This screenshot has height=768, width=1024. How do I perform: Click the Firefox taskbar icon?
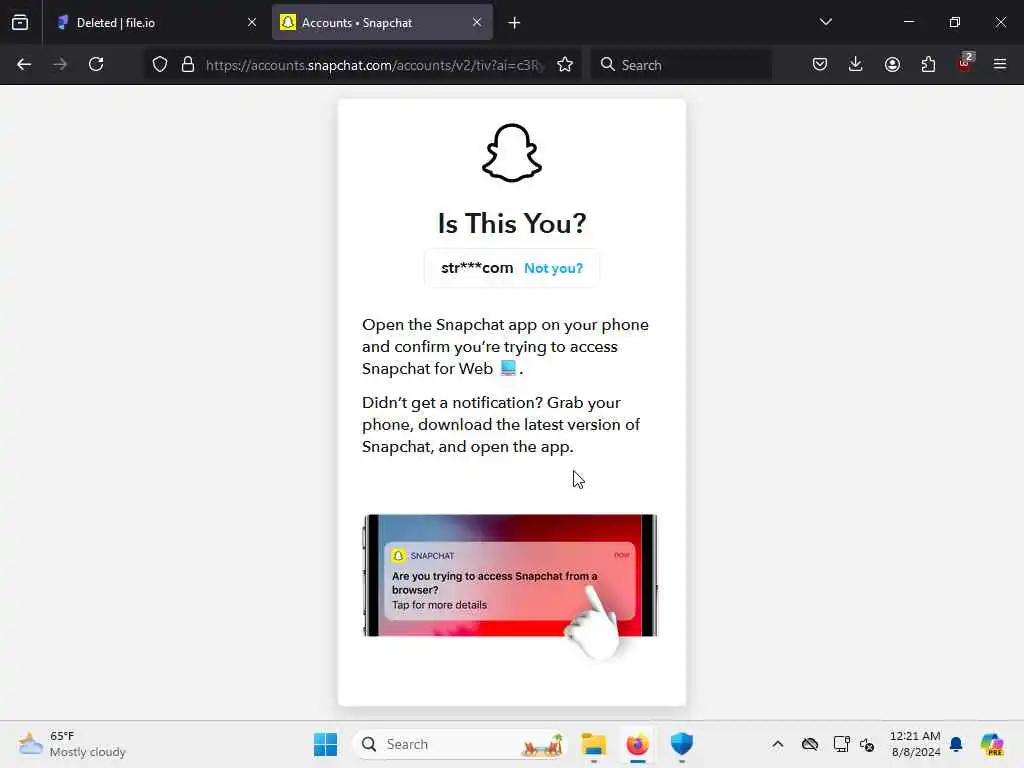click(637, 744)
